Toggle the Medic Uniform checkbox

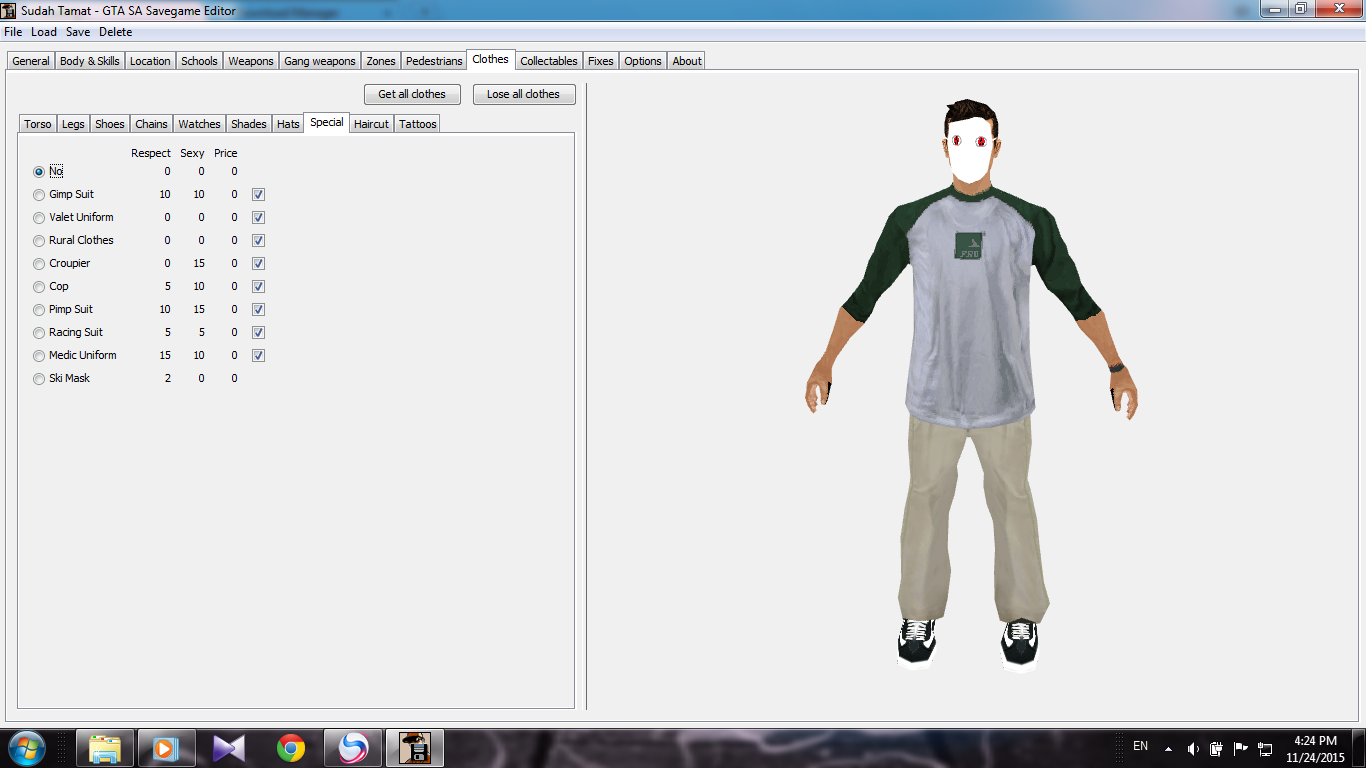click(258, 356)
